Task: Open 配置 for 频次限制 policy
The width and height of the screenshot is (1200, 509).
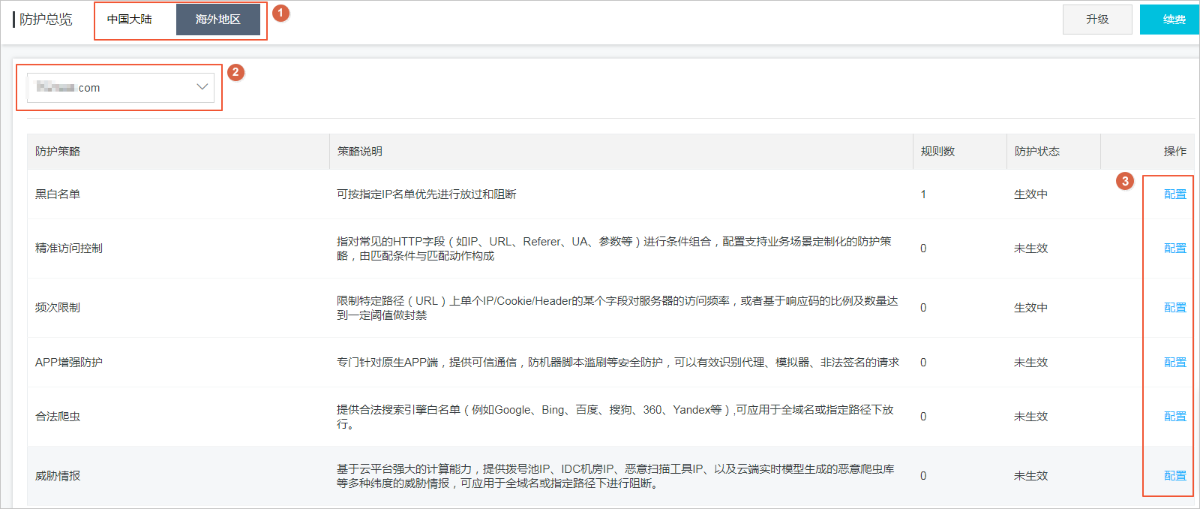Action: [1175, 307]
